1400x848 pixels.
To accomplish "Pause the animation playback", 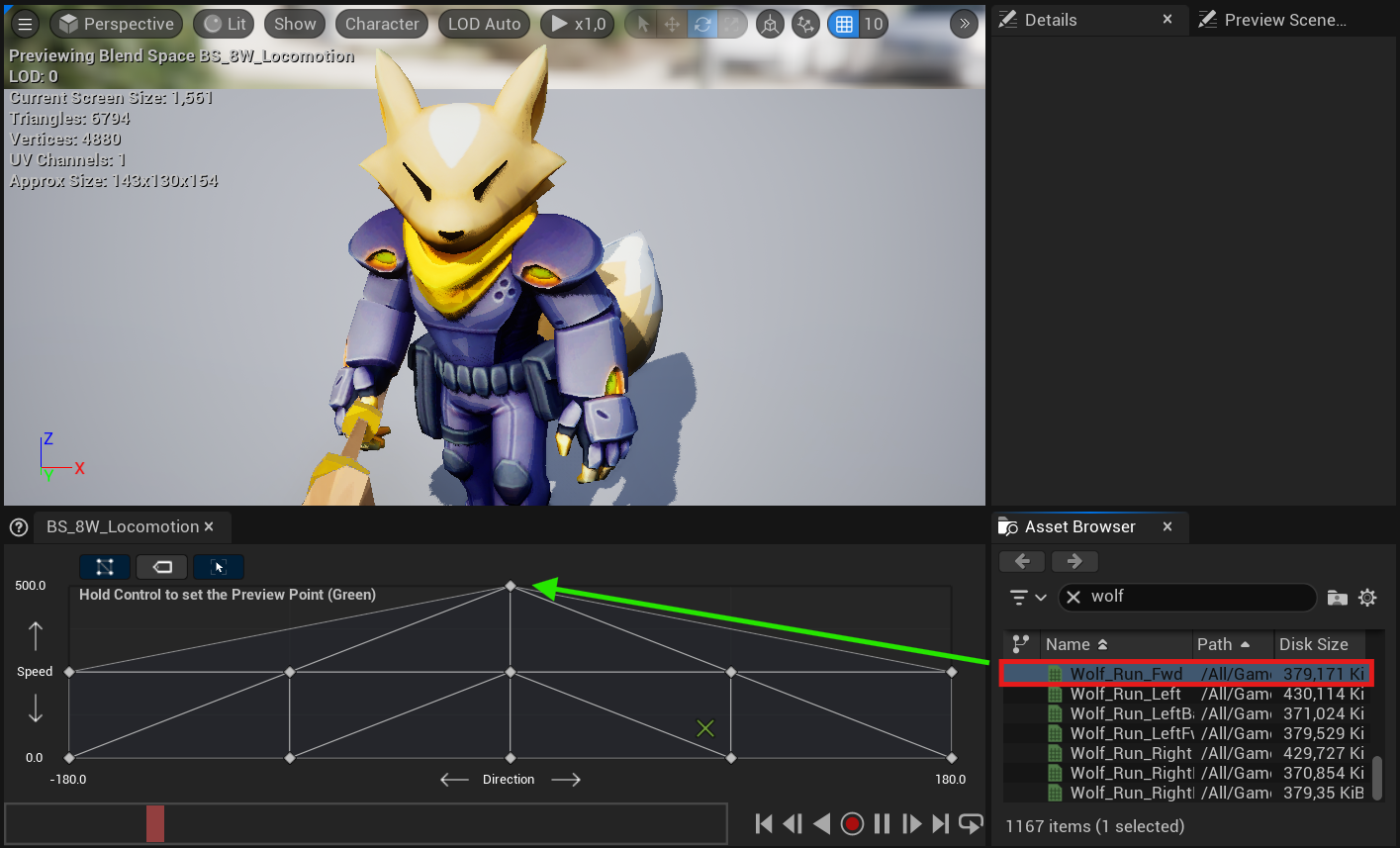I will tap(882, 823).
